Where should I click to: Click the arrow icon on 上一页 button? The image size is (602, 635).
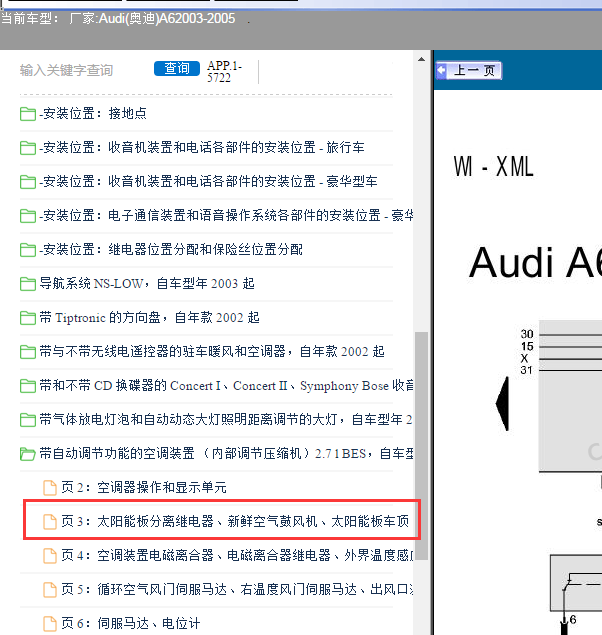tap(441, 70)
